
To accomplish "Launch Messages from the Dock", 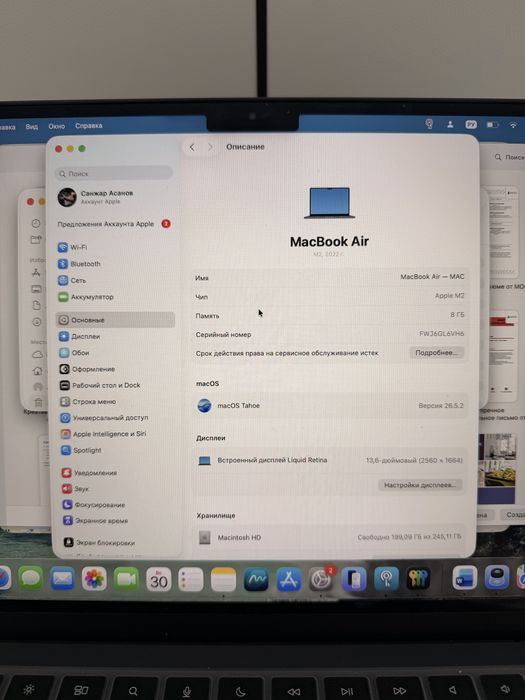I will 31,579.
